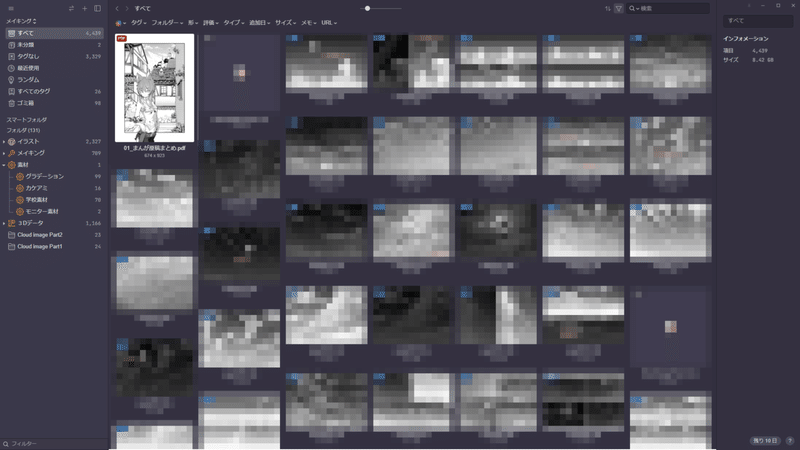Toggle the sidebar layout icon
800x450 pixels.
97,9
